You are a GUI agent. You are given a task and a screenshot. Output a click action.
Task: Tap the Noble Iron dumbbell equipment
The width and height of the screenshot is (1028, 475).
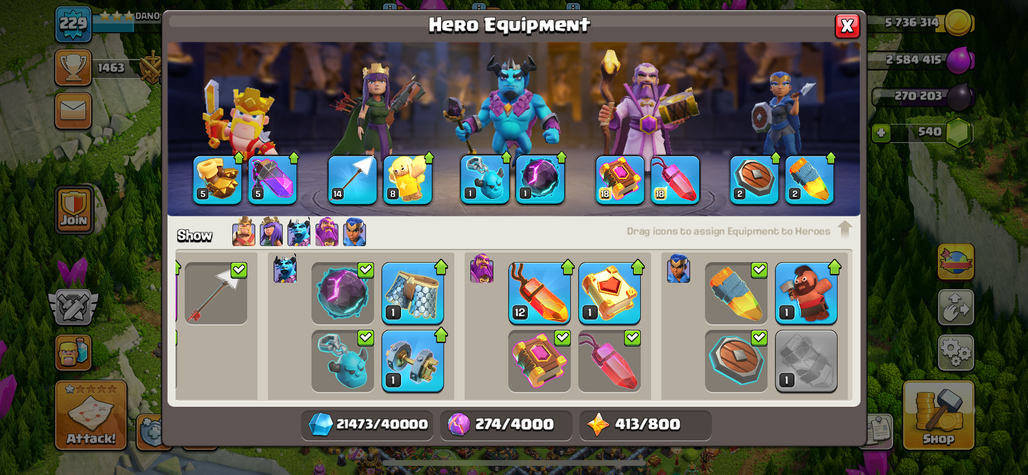(x=412, y=361)
